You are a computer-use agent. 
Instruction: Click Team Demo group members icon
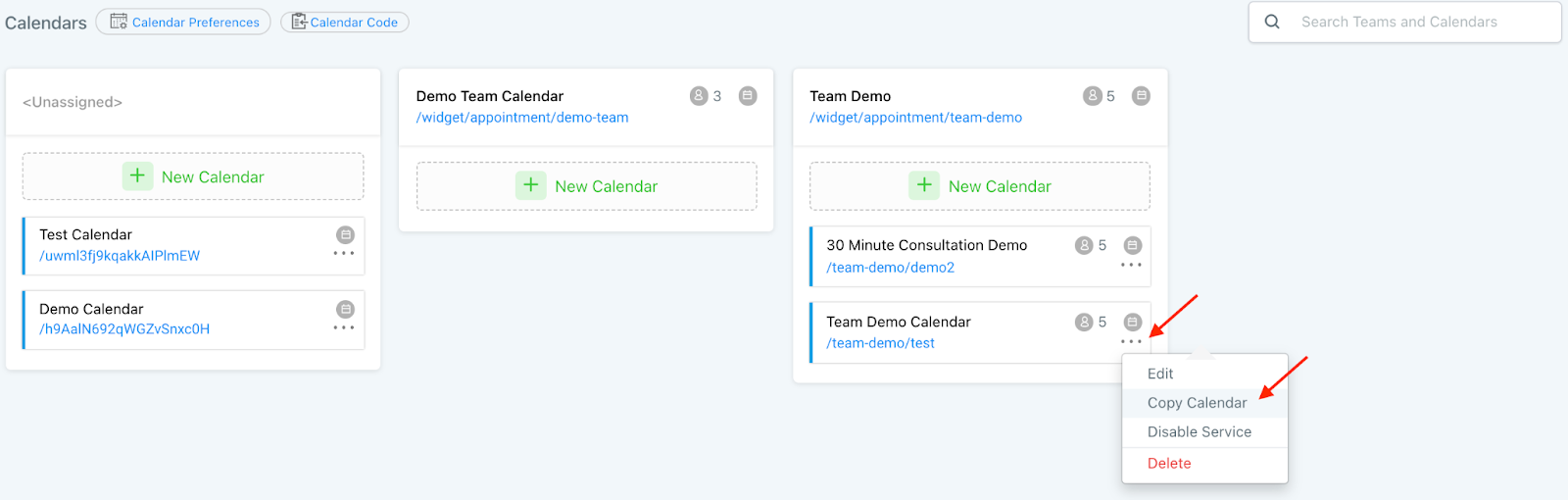point(1092,96)
